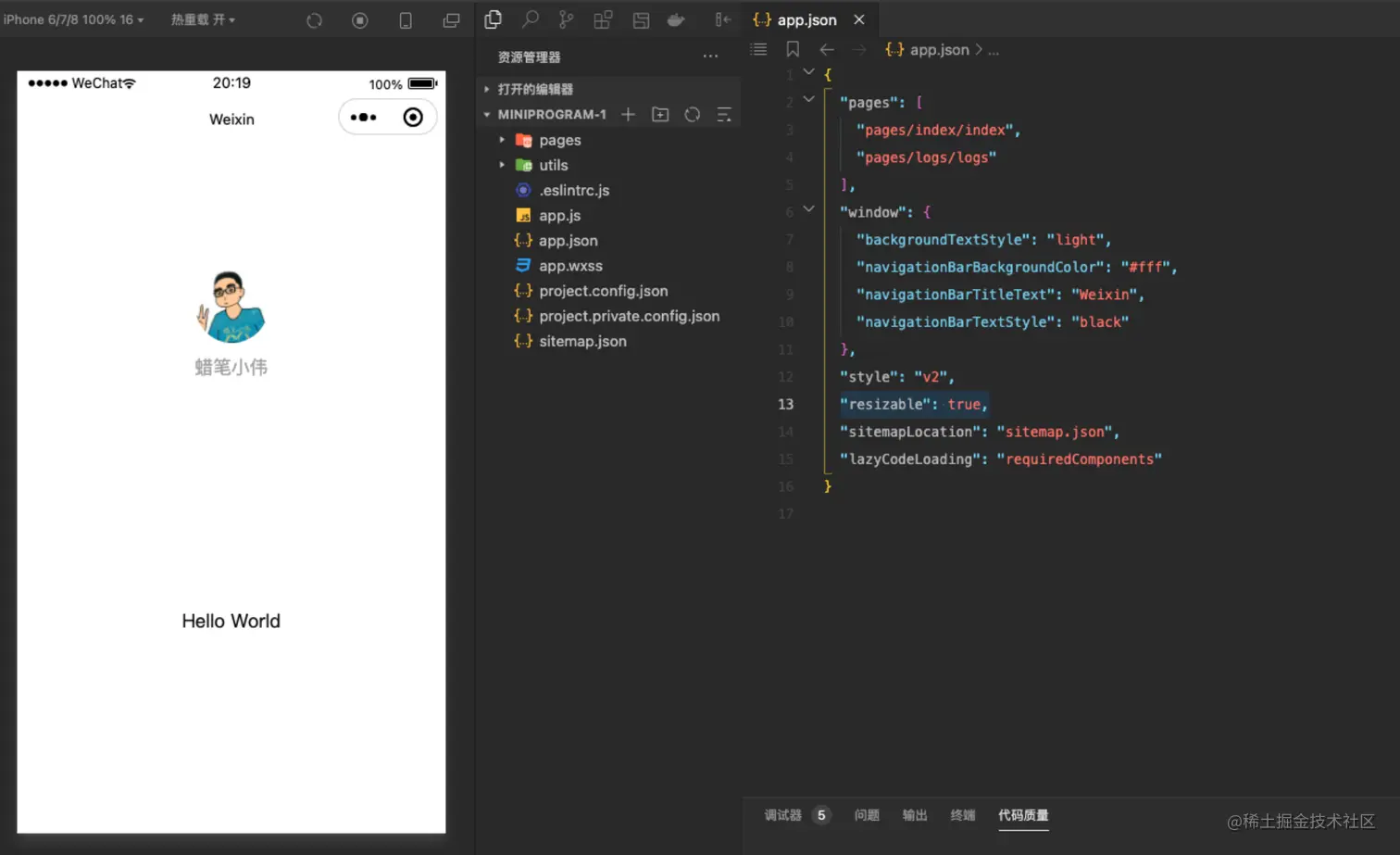
Task: Click the simulator refresh icon
Action: click(315, 20)
